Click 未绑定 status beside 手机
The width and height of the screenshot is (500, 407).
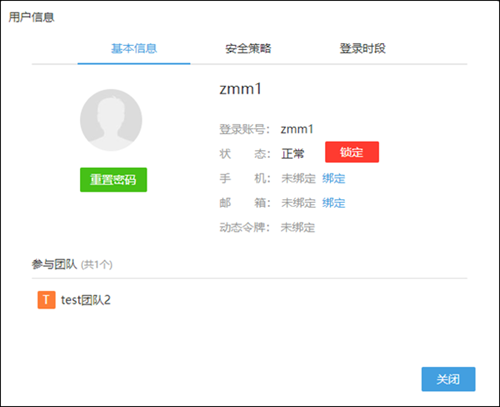[x=298, y=178]
